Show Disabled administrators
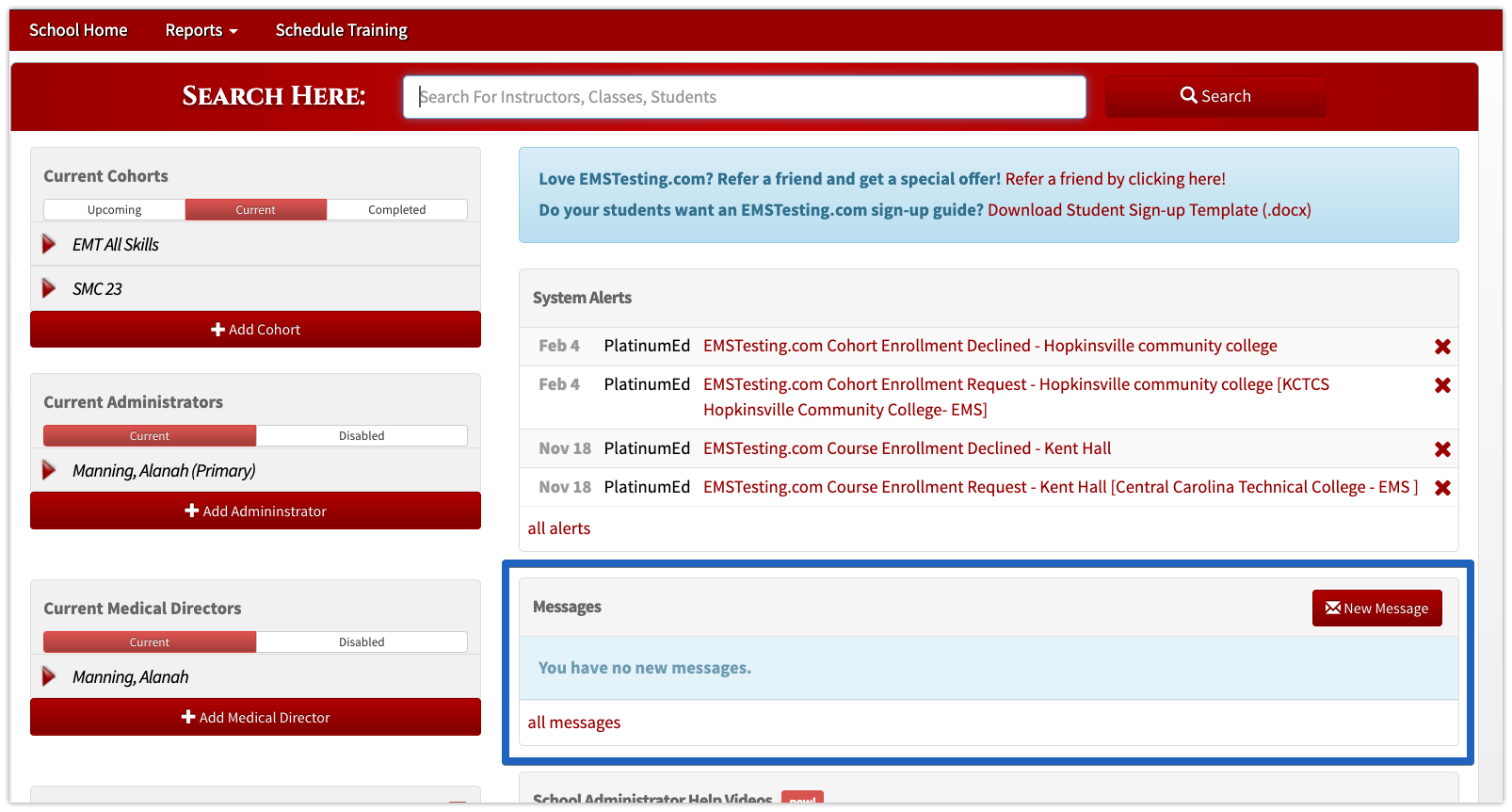Viewport: 1512px width, 812px height. point(362,436)
